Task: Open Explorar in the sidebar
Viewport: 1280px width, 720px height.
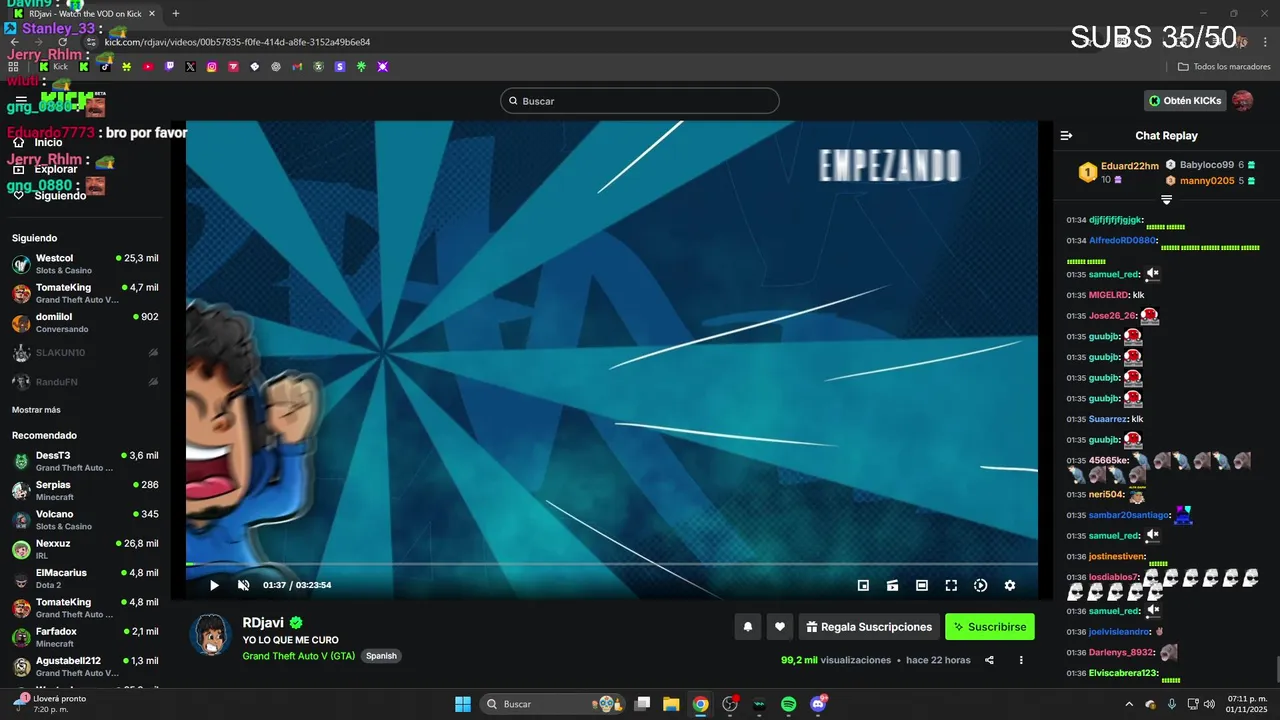Action: pos(55,169)
